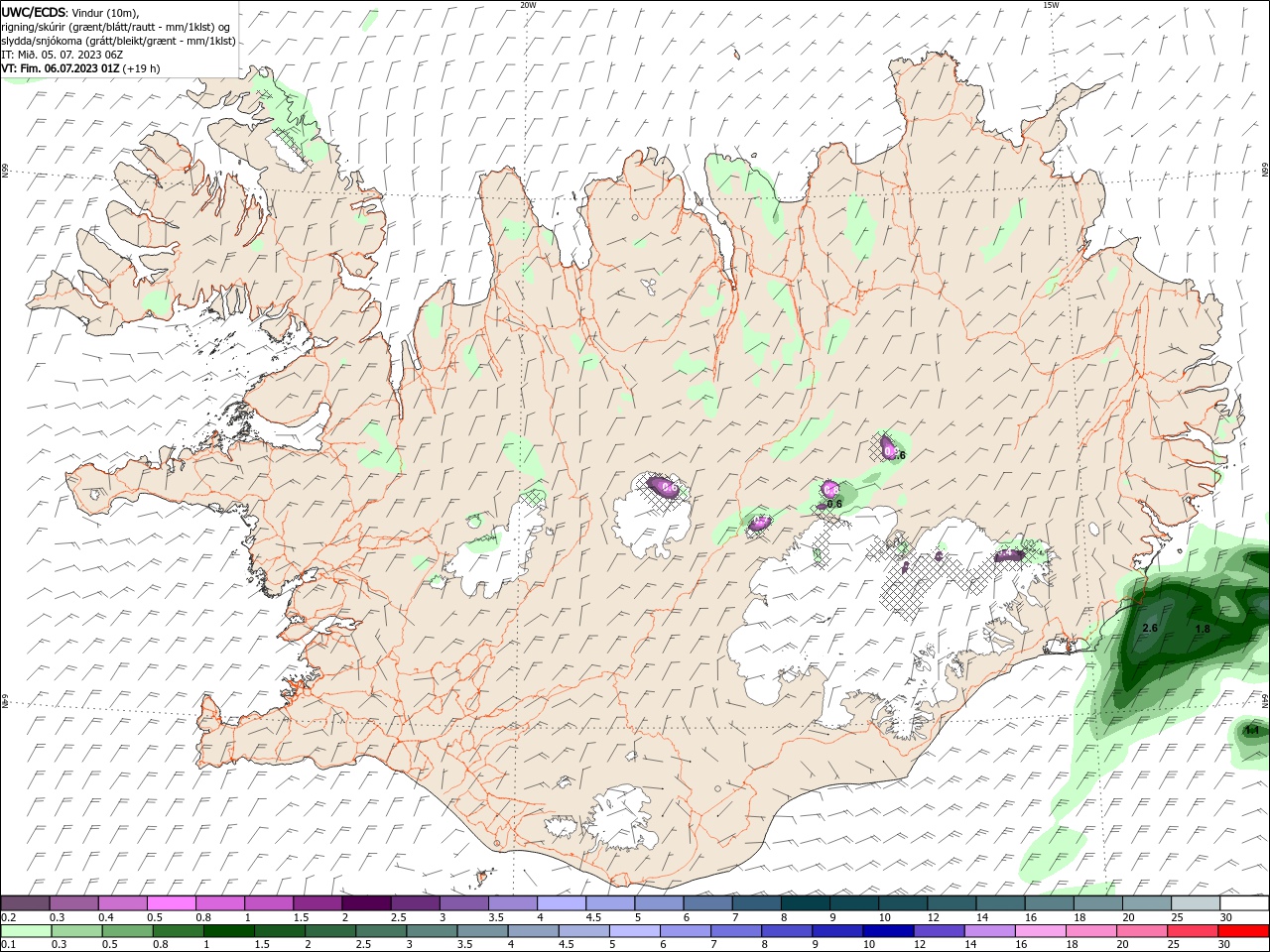Pick the rain legend swatch starting at 2

click(329, 931)
